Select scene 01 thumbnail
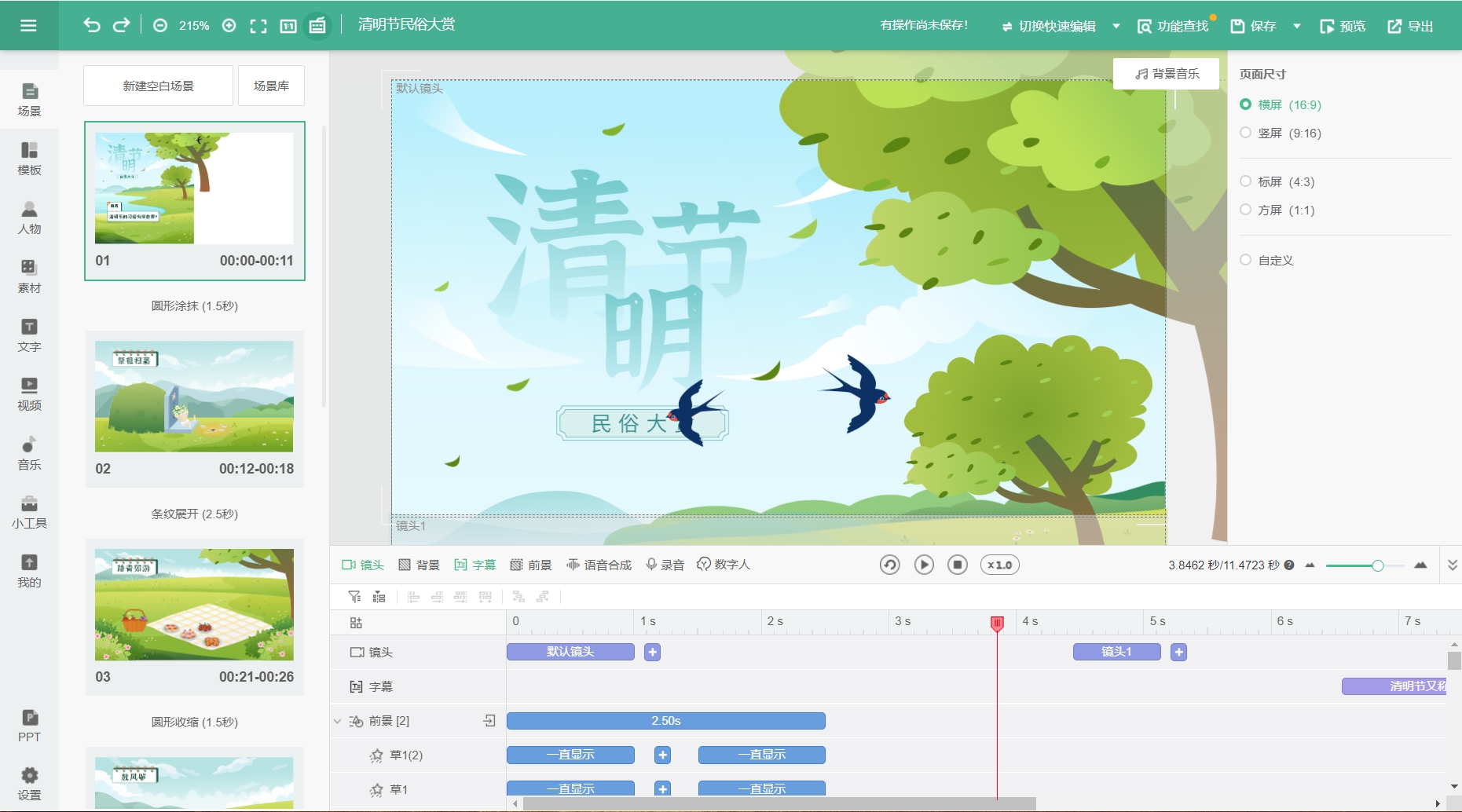Viewport: 1462px width, 812px height. [194, 200]
